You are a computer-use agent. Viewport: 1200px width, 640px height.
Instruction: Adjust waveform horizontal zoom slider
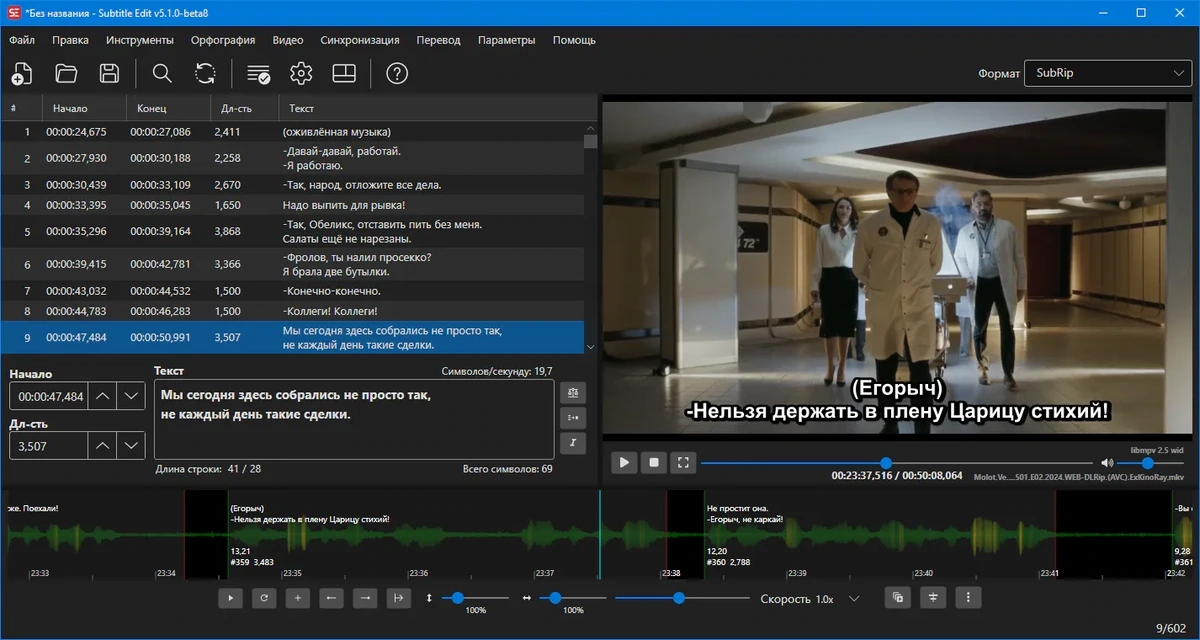coord(574,598)
